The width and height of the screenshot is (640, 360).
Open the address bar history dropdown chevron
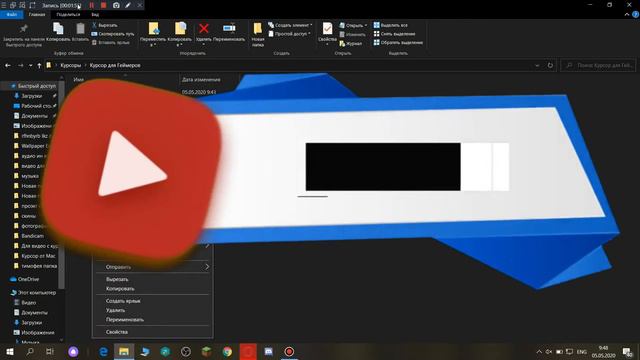[x=537, y=65]
